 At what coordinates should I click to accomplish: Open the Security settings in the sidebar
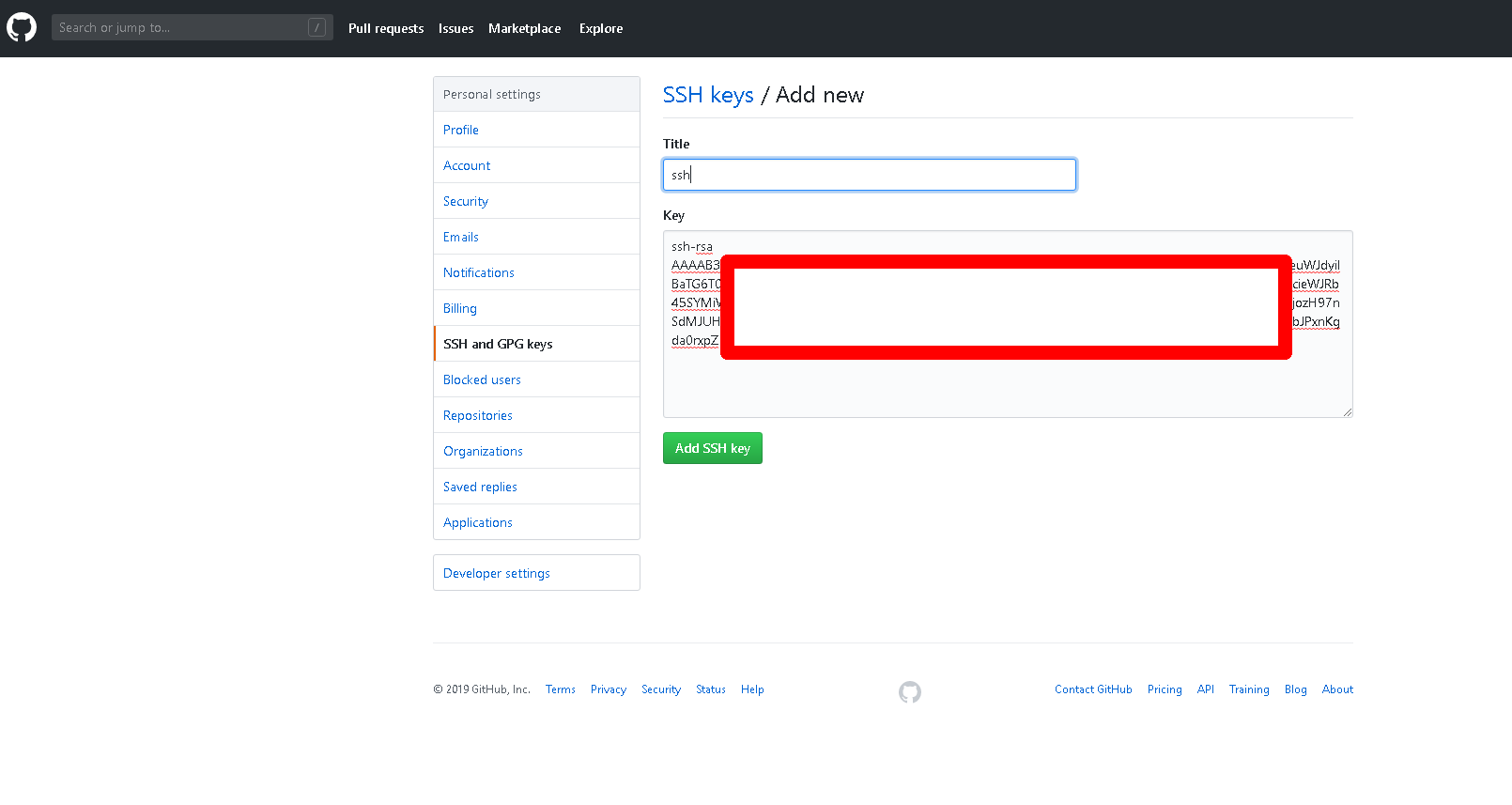coord(536,201)
